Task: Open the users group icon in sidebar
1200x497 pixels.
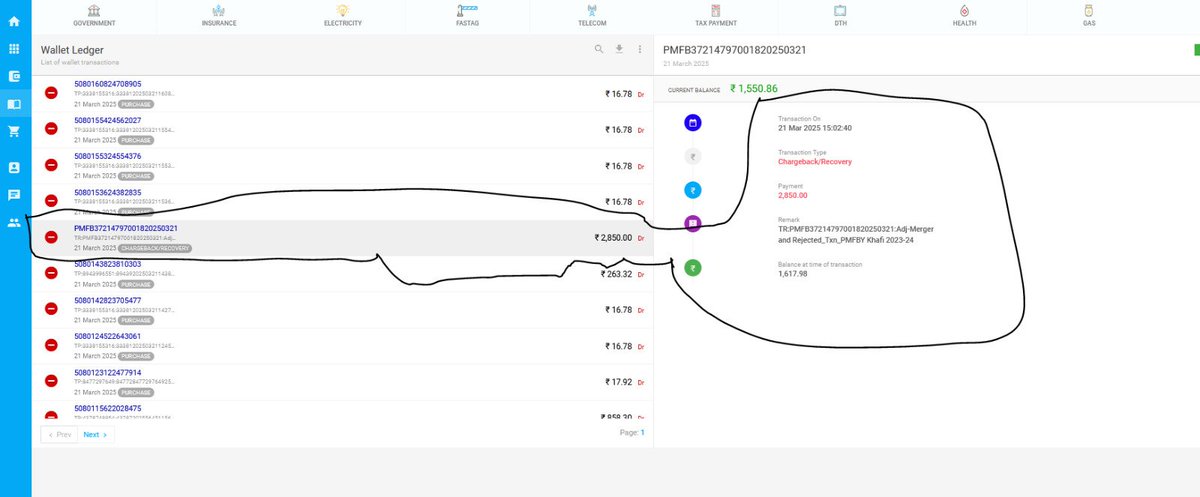Action: point(14,223)
